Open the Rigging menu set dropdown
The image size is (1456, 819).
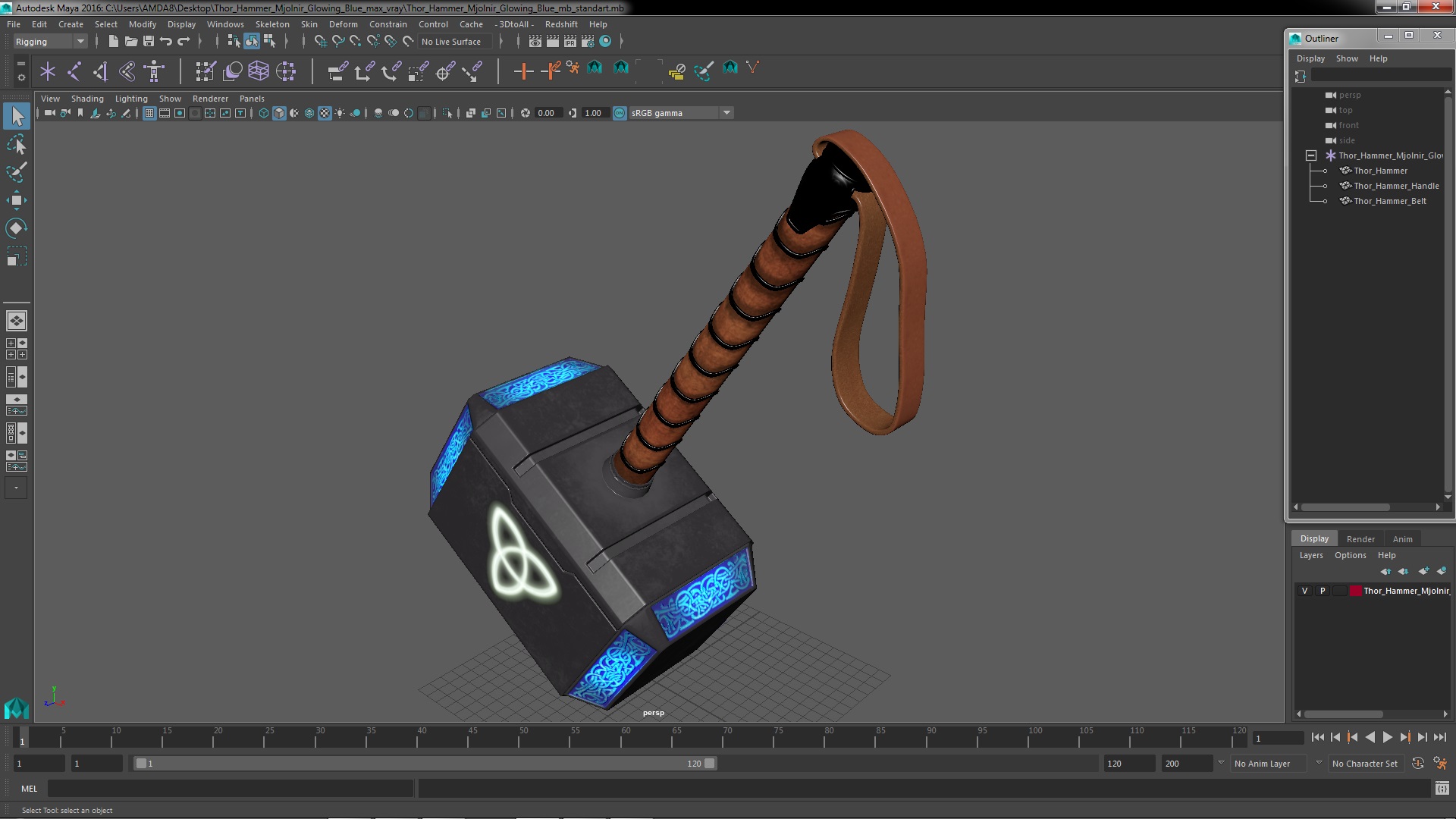point(49,42)
